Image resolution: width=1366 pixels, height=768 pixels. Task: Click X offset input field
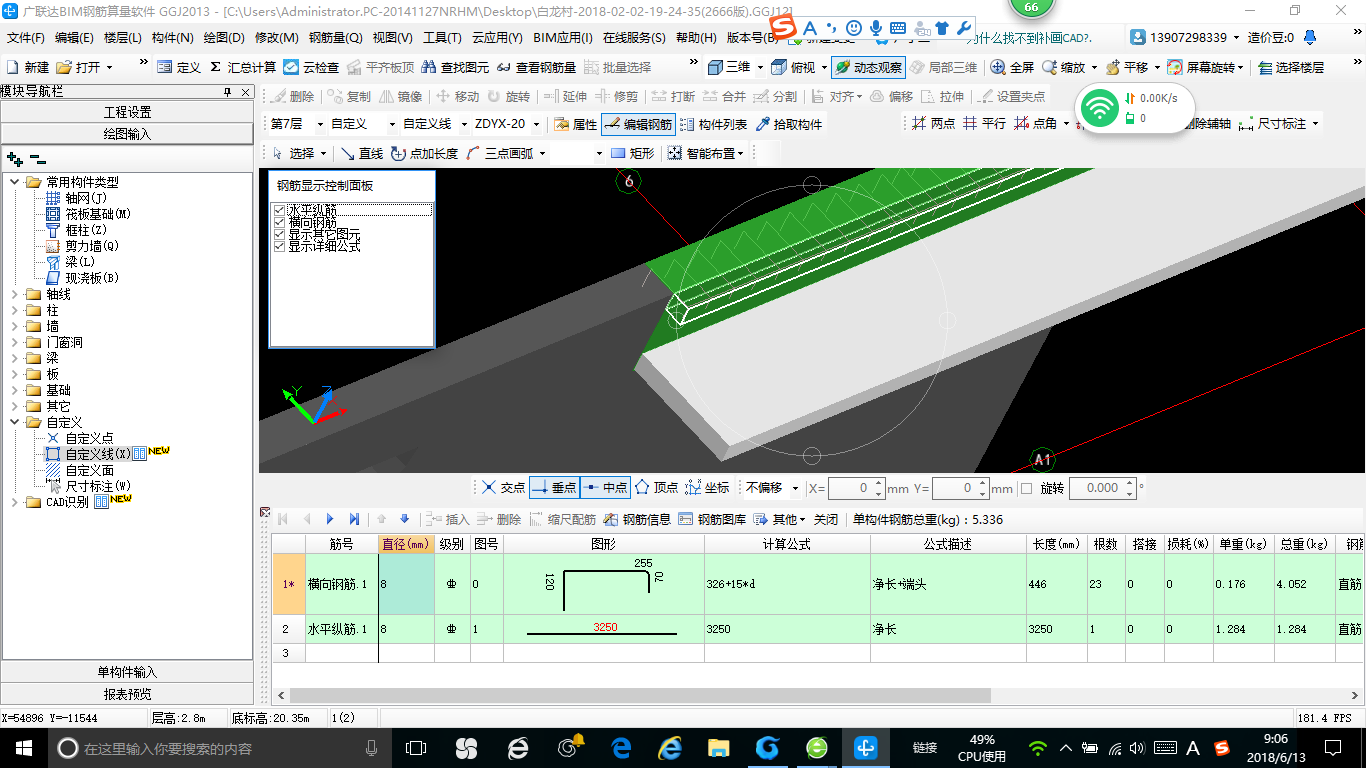[851, 488]
